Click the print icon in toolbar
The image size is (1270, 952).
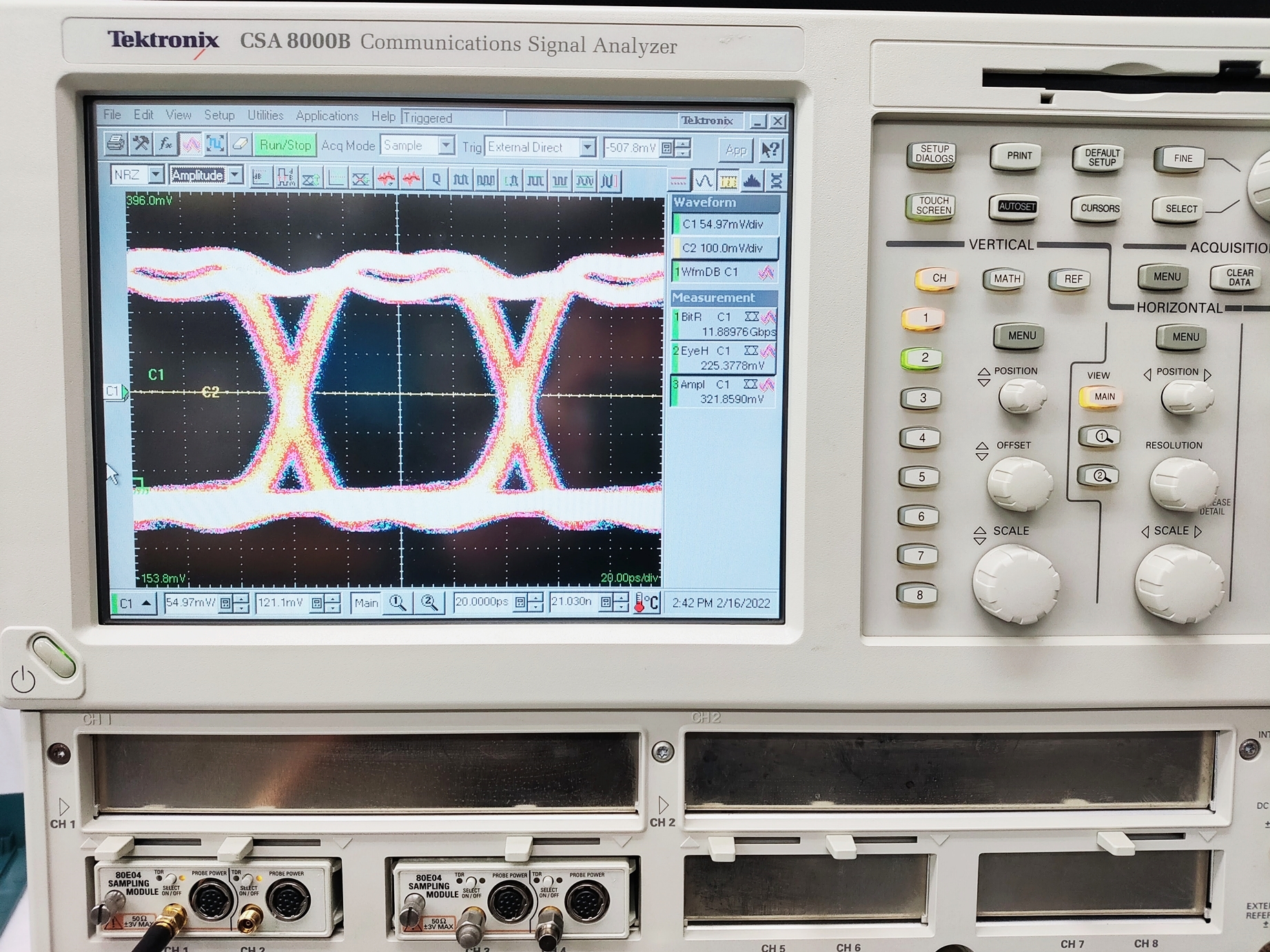pos(116,143)
